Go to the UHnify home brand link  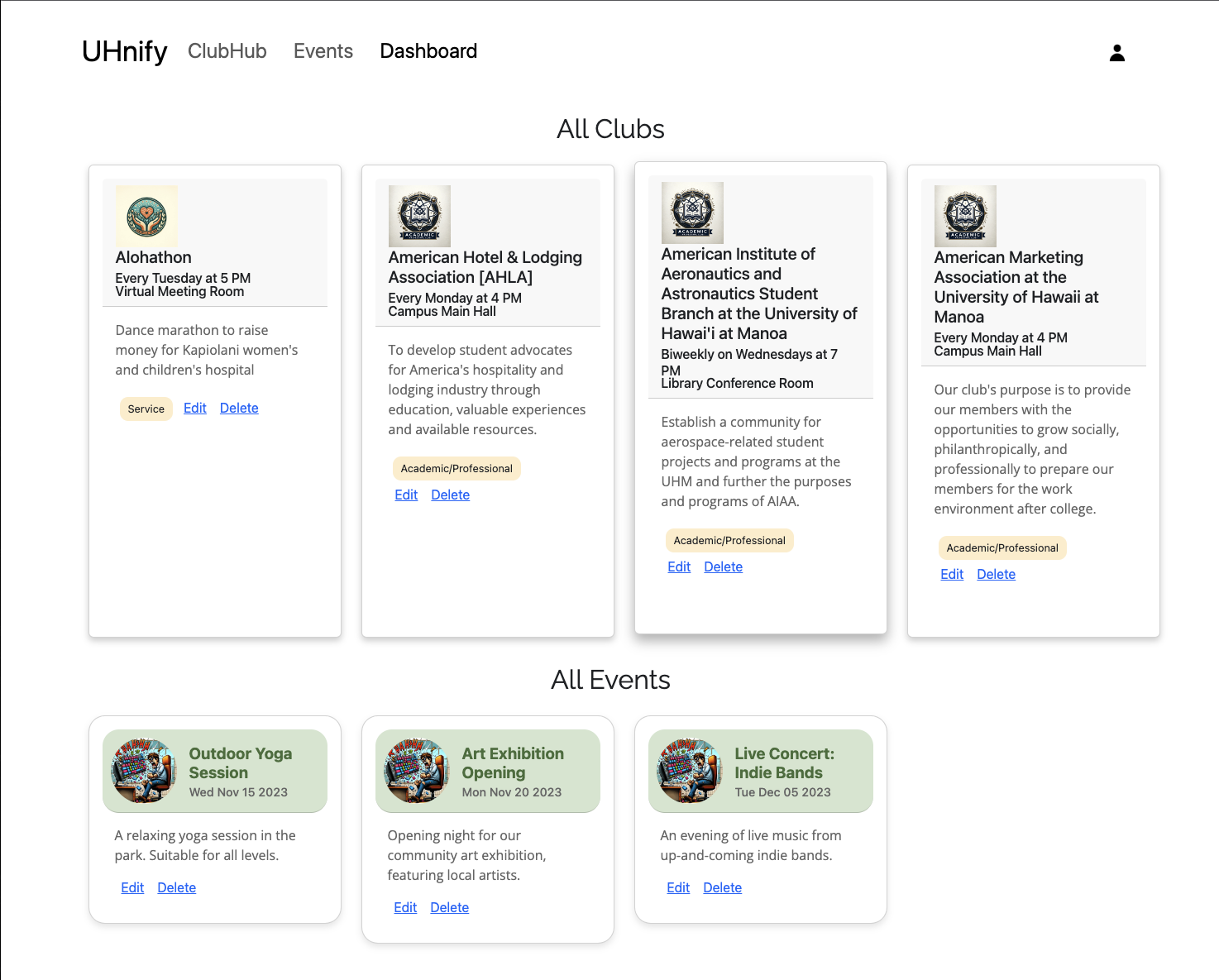[124, 51]
